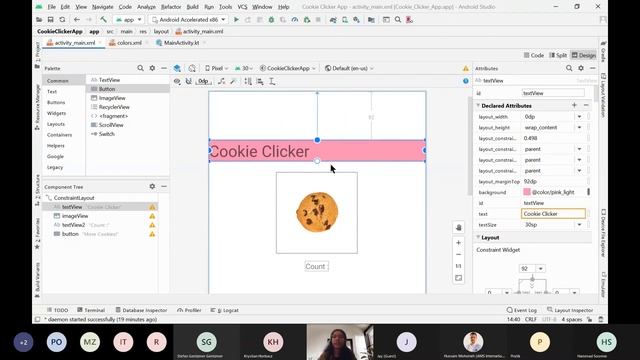Click the text attribute field Cookie Clicker
The width and height of the screenshot is (640, 360).
(553, 214)
